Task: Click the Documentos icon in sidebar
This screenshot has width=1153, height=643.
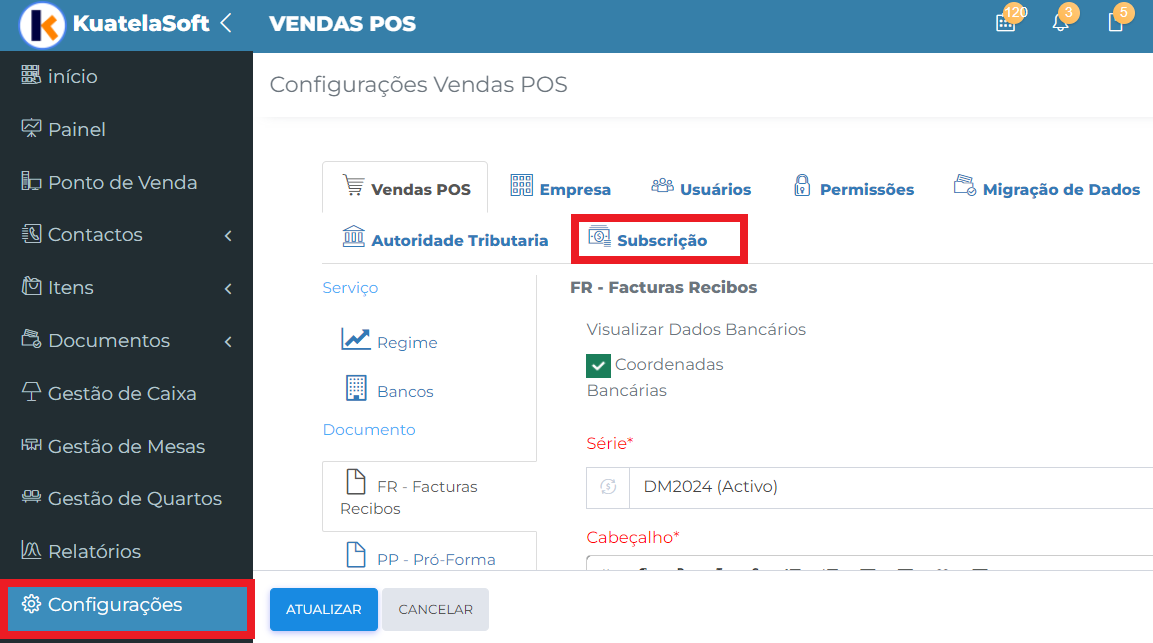Action: pos(31,338)
